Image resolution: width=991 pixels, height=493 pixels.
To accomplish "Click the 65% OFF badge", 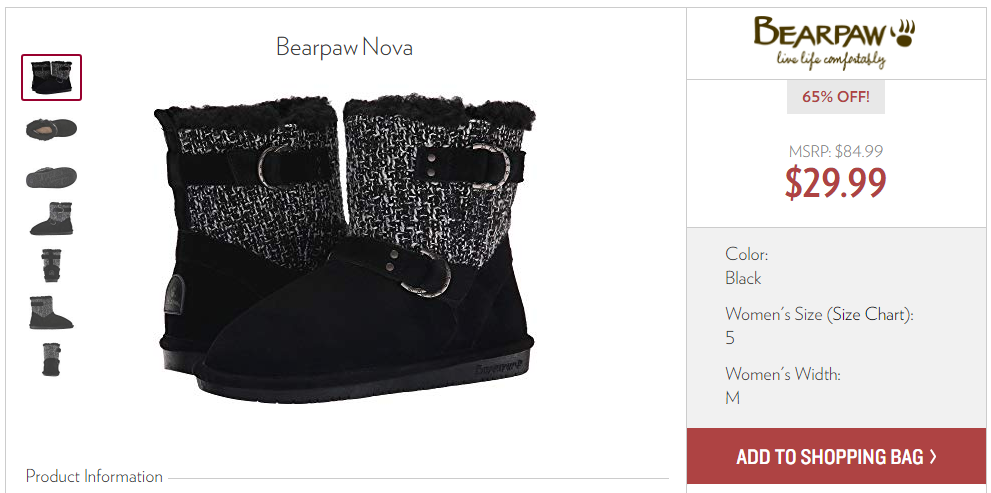I will (836, 97).
